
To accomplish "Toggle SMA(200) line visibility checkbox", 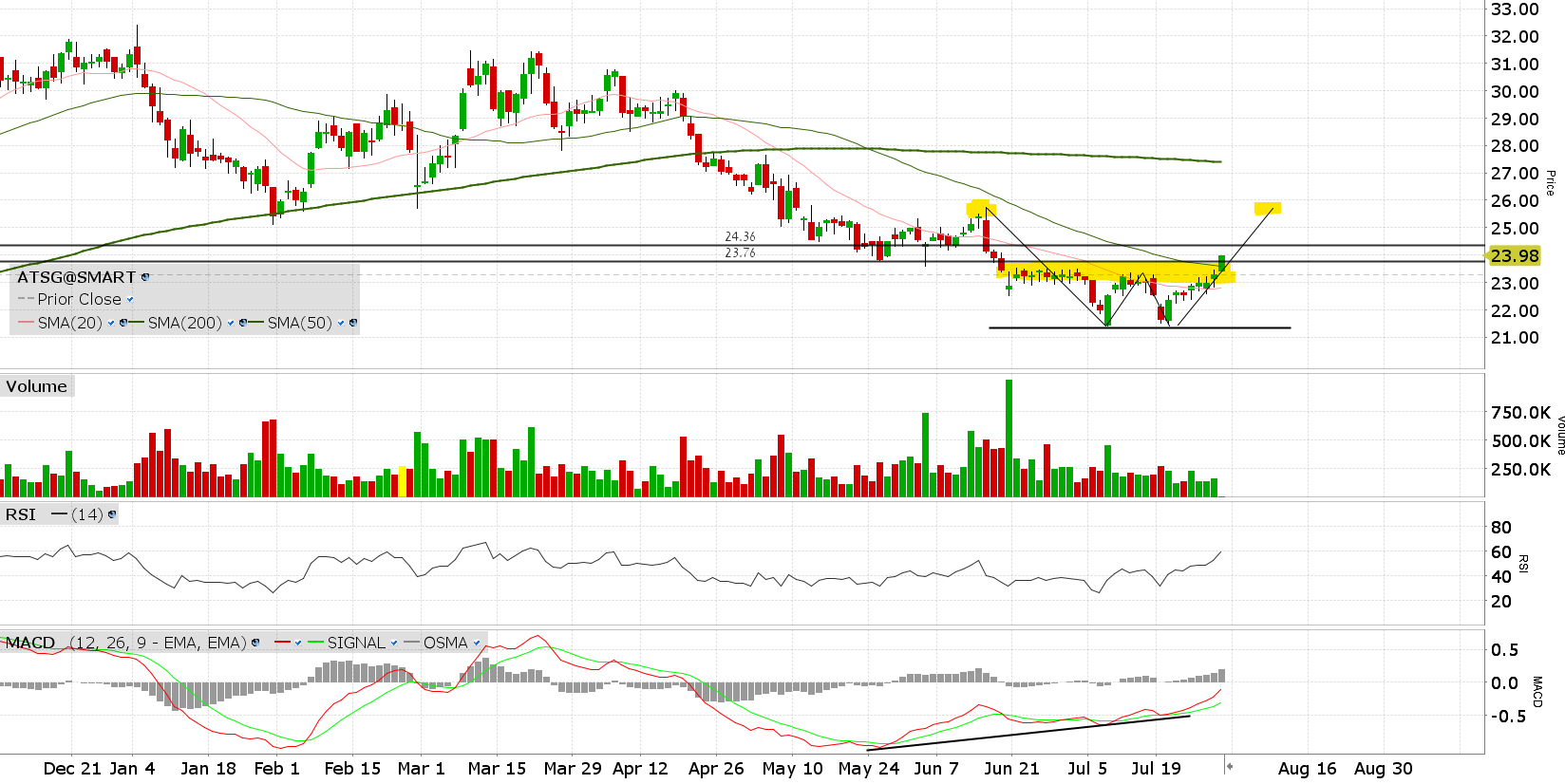I will coord(231,323).
